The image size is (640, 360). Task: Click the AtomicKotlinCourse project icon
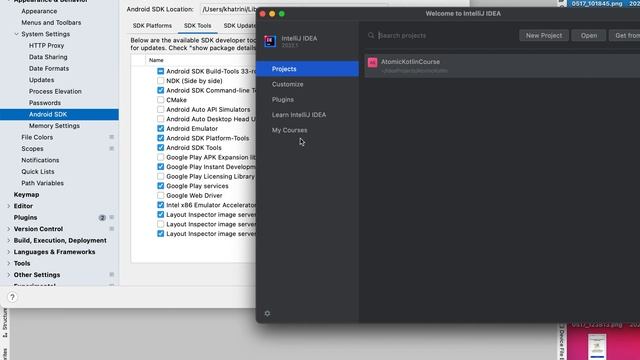tap(372, 62)
